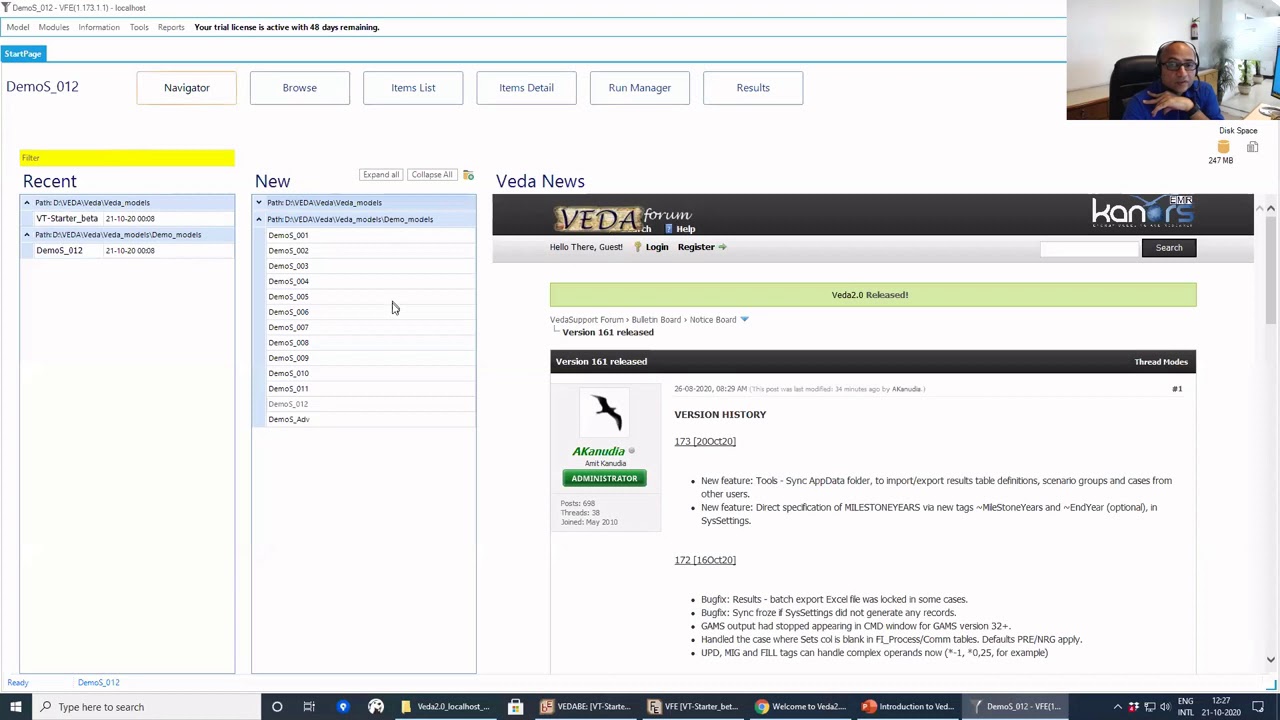Click the post number #1 link
This screenshot has height=720, width=1280.
[1177, 389]
